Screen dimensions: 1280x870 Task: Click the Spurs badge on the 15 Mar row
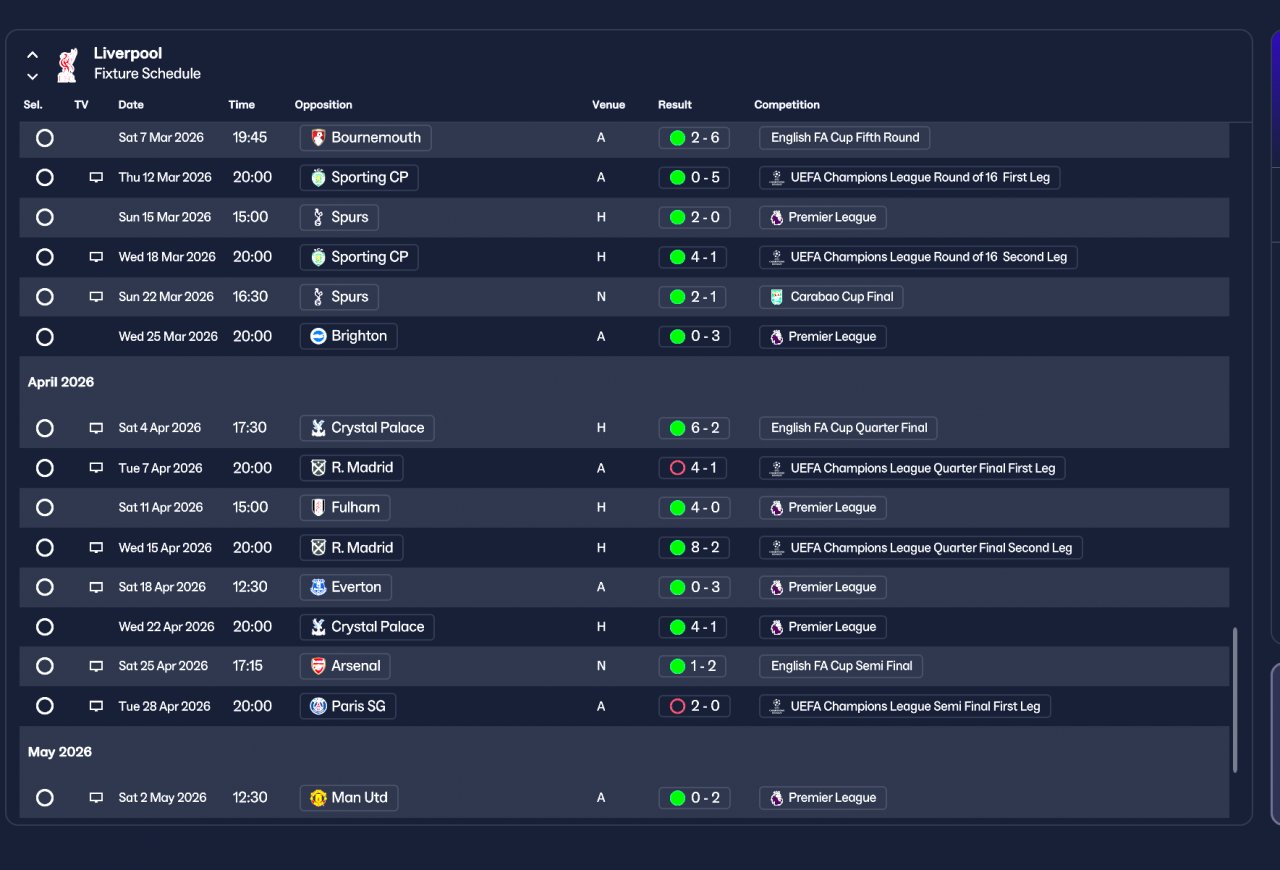pyautogui.click(x=318, y=217)
